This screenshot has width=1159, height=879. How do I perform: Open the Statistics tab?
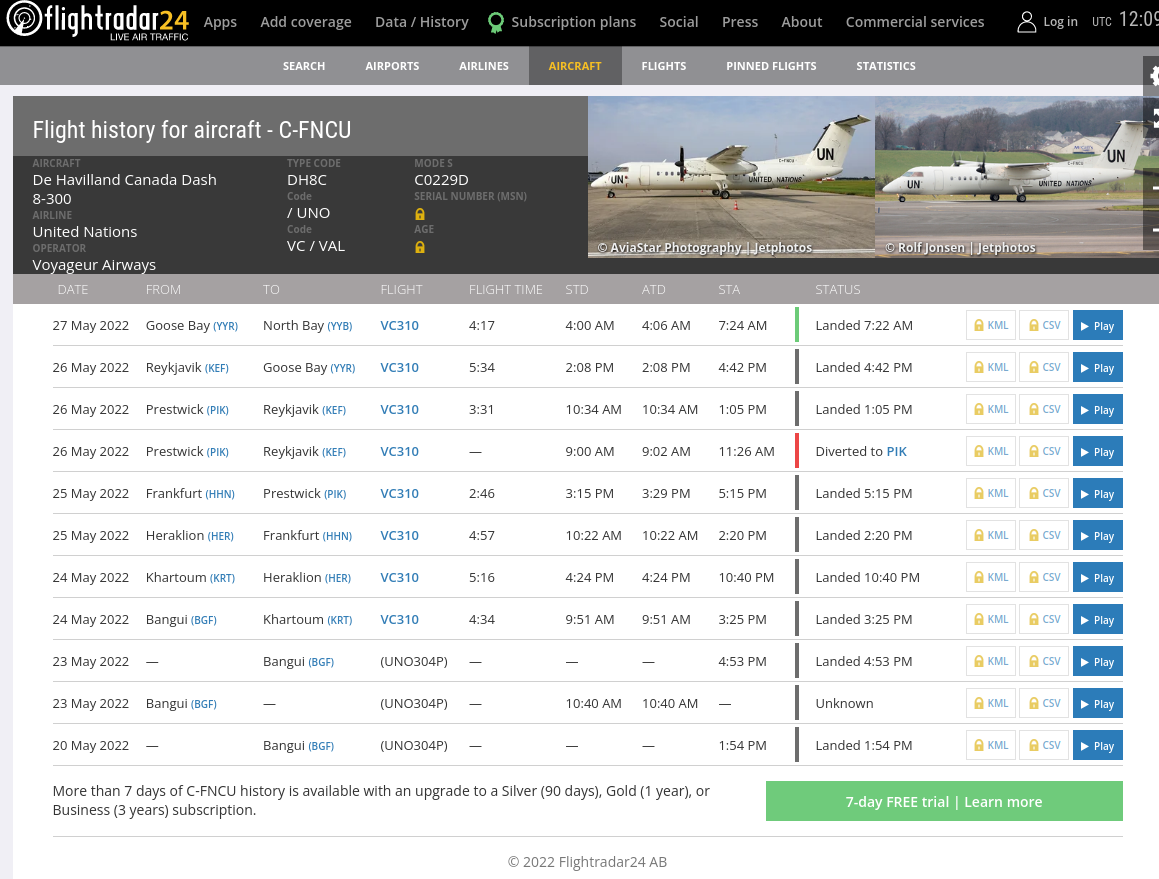click(886, 66)
